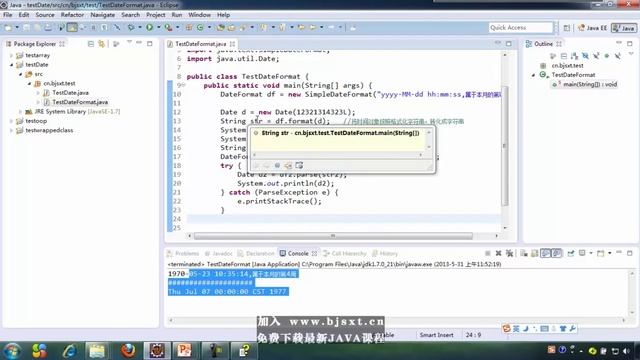Open the Open Console dropdown arrow
Image resolution: width=640 pixels, height=360 pixels.
point(609,253)
